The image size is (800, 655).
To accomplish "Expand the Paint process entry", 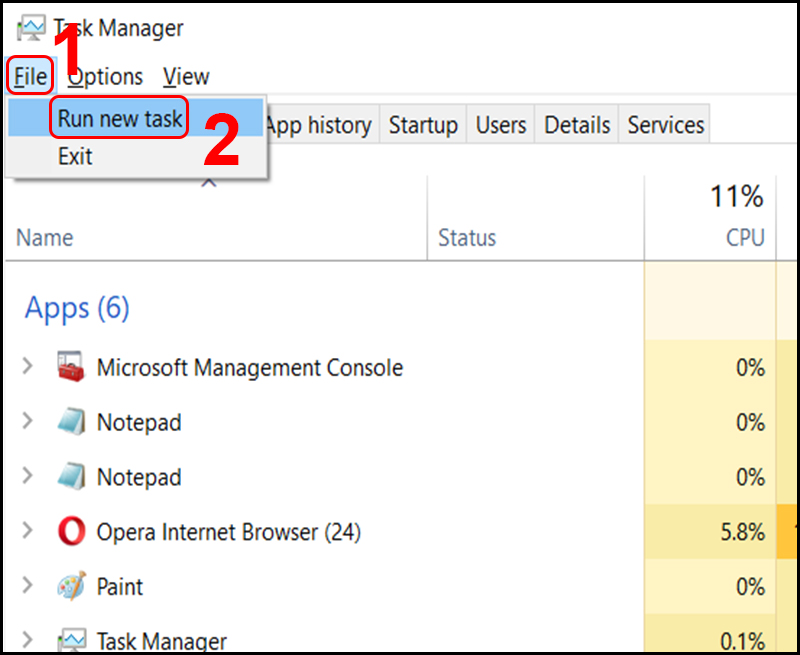I will [26, 587].
